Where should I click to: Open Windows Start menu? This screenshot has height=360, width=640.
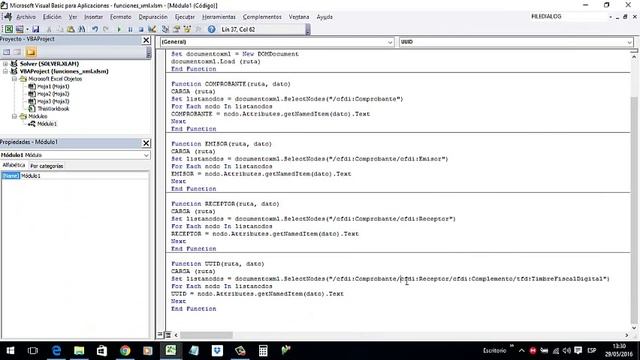(10, 351)
